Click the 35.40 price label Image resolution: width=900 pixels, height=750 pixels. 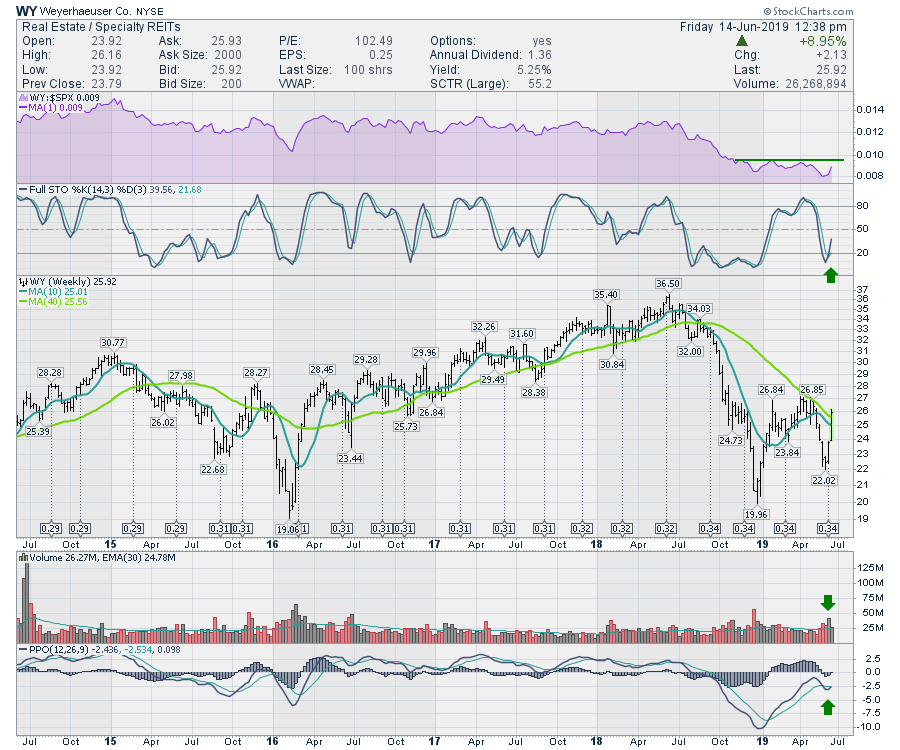pyautogui.click(x=606, y=294)
